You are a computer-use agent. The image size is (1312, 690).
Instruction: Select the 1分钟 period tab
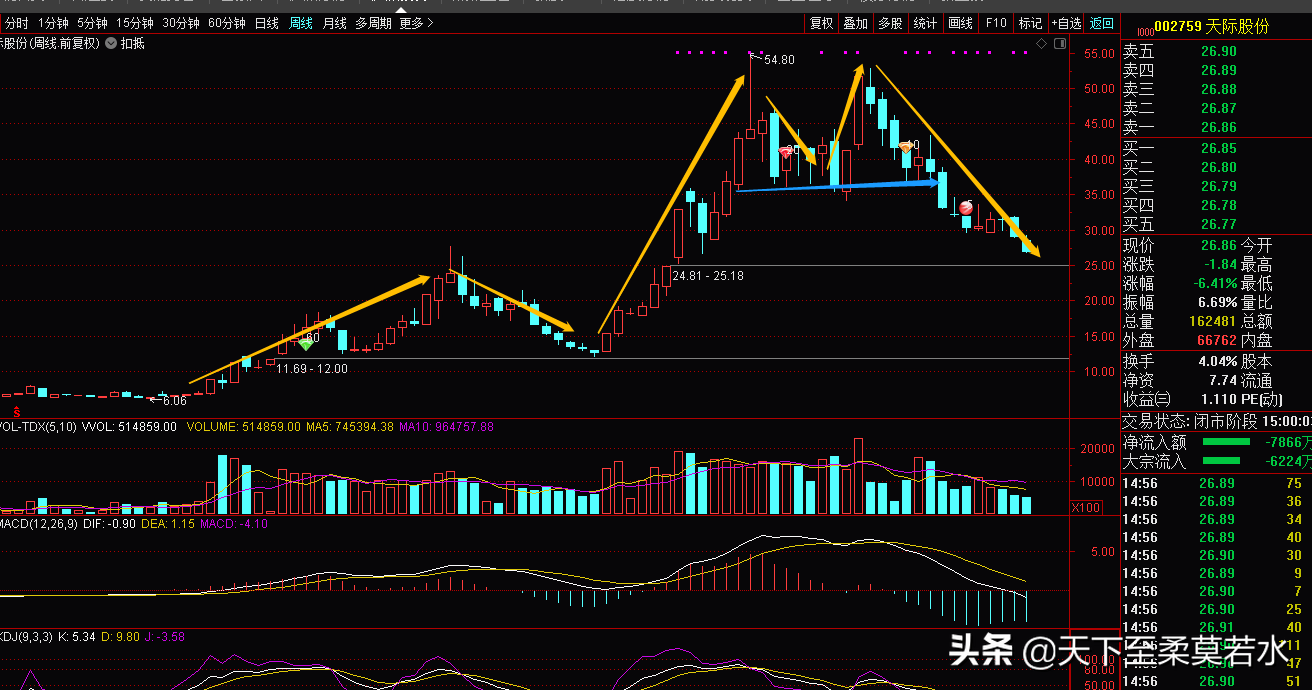click(52, 23)
